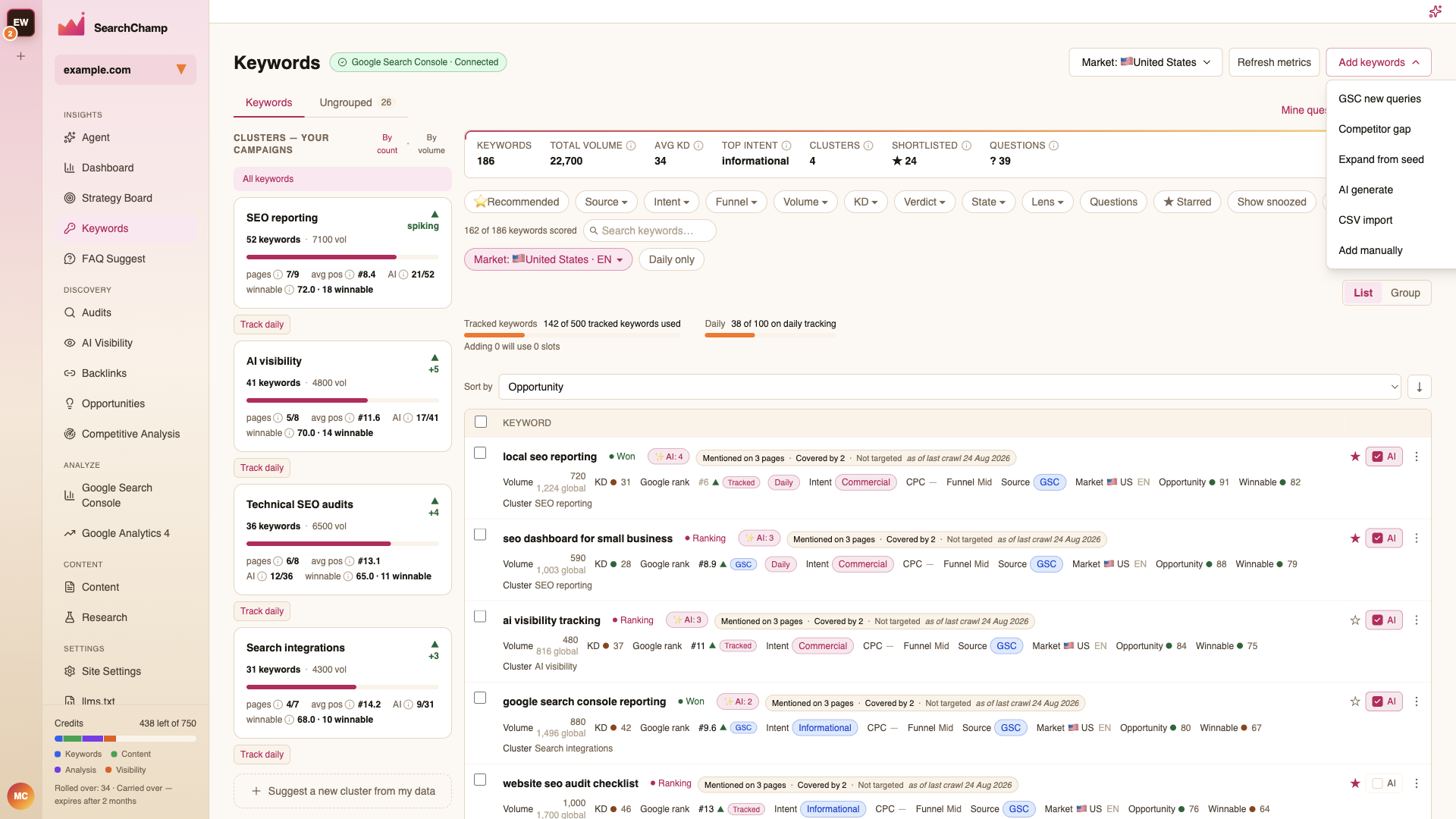This screenshot has height=819, width=1456.
Task: Open Content document icon
Action: (x=70, y=587)
